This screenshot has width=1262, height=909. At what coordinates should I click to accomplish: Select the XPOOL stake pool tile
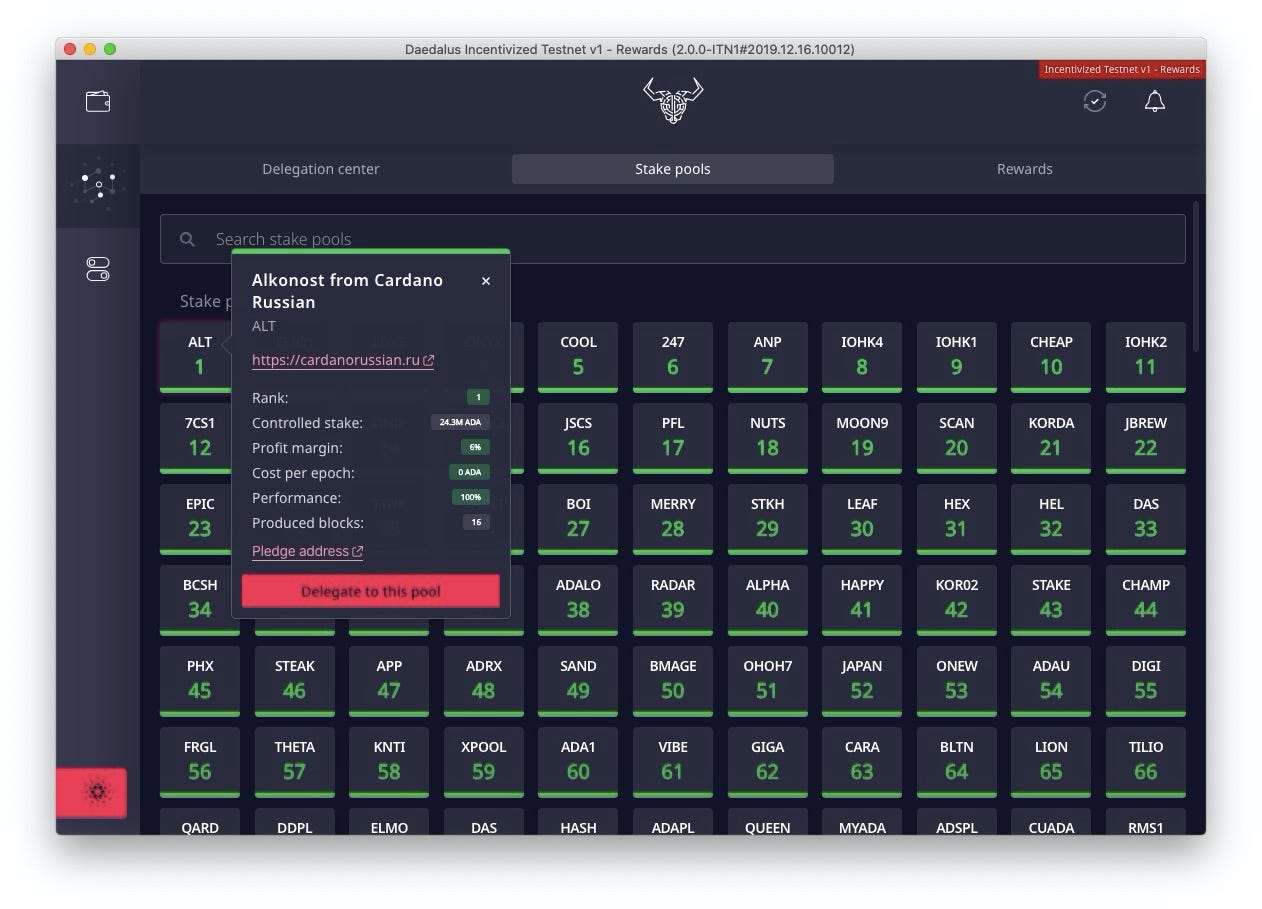click(x=484, y=762)
